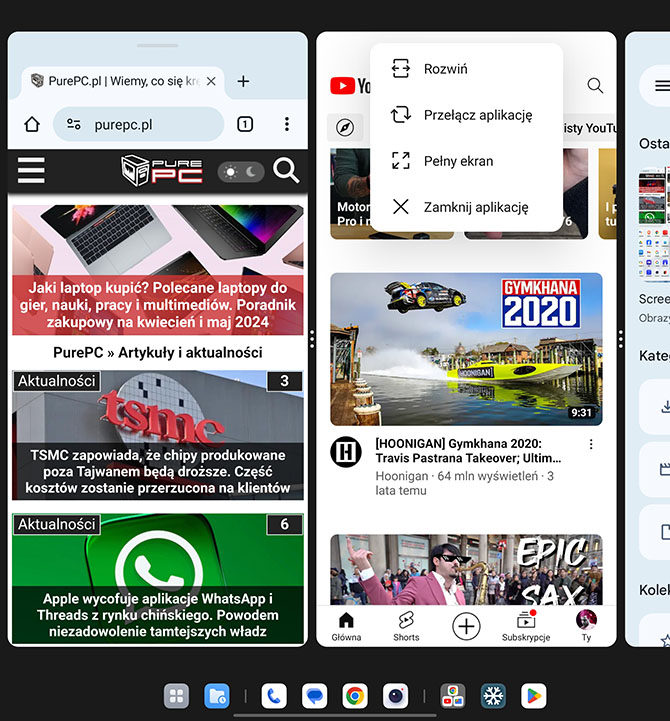Viewport: 670px width, 721px height.
Task: Launch the snowflake app from the taskbar
Action: pos(493,696)
